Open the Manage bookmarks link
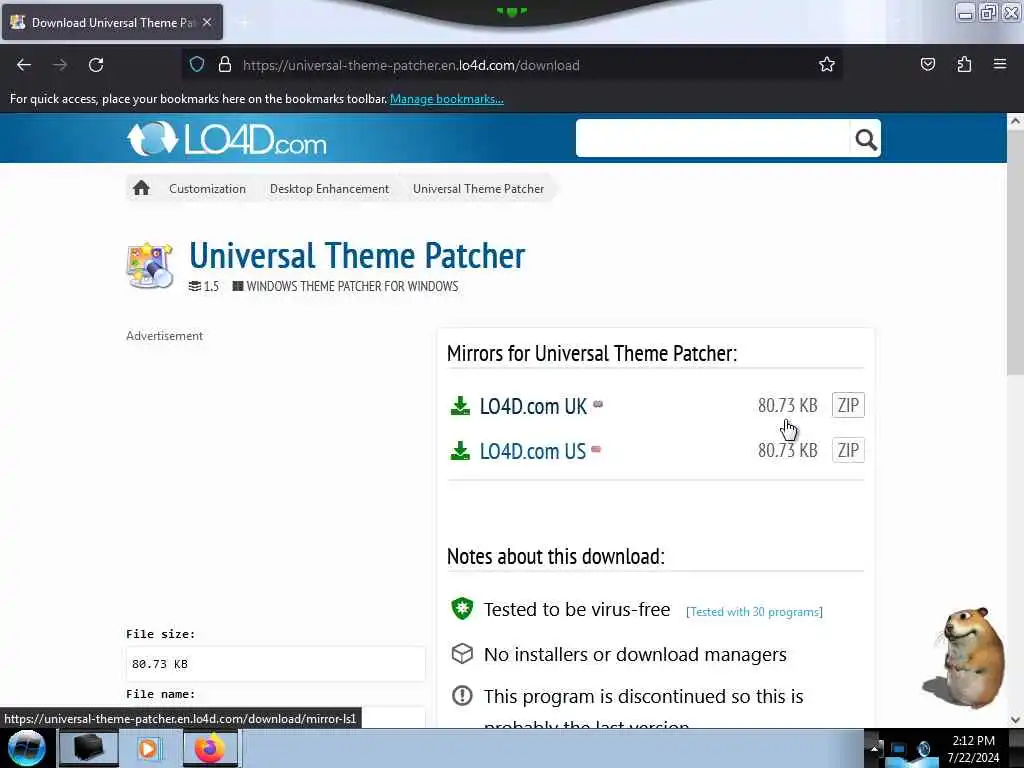 [x=447, y=99]
